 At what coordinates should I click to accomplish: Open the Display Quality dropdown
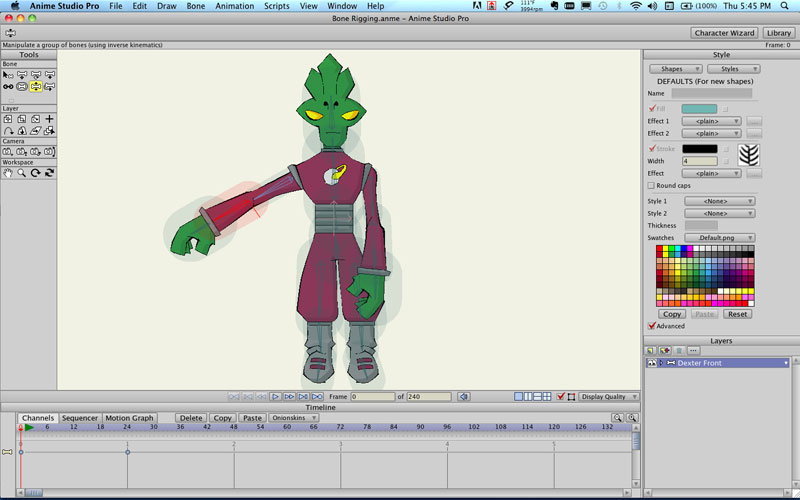(609, 397)
